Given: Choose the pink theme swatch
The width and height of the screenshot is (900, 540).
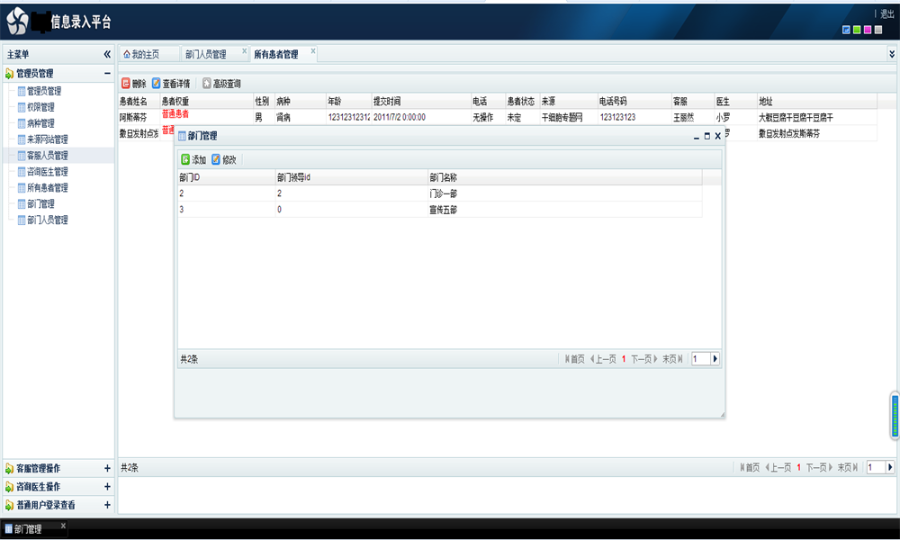Looking at the screenshot, I should [x=867, y=30].
